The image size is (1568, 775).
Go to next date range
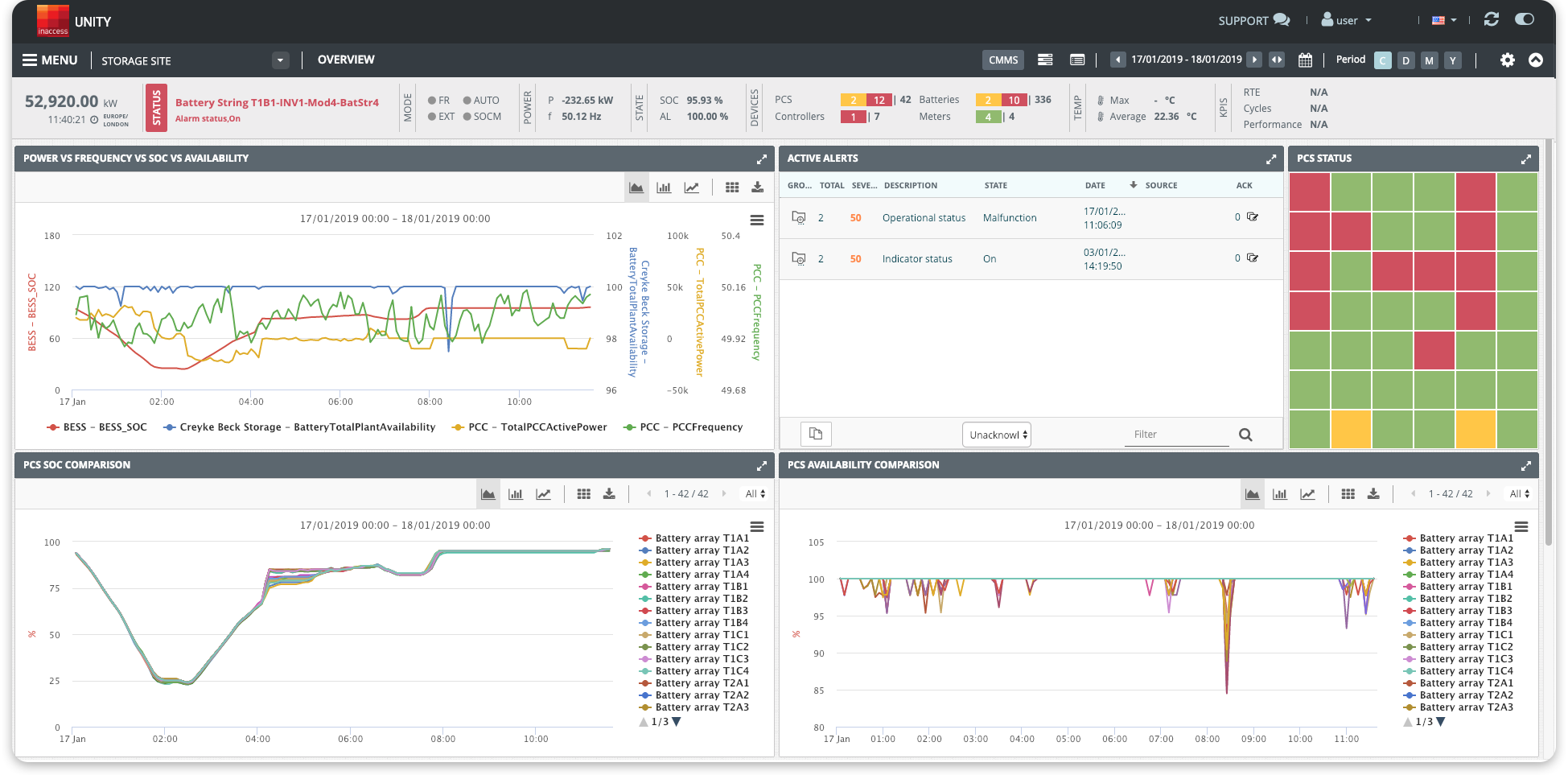coord(1254,60)
